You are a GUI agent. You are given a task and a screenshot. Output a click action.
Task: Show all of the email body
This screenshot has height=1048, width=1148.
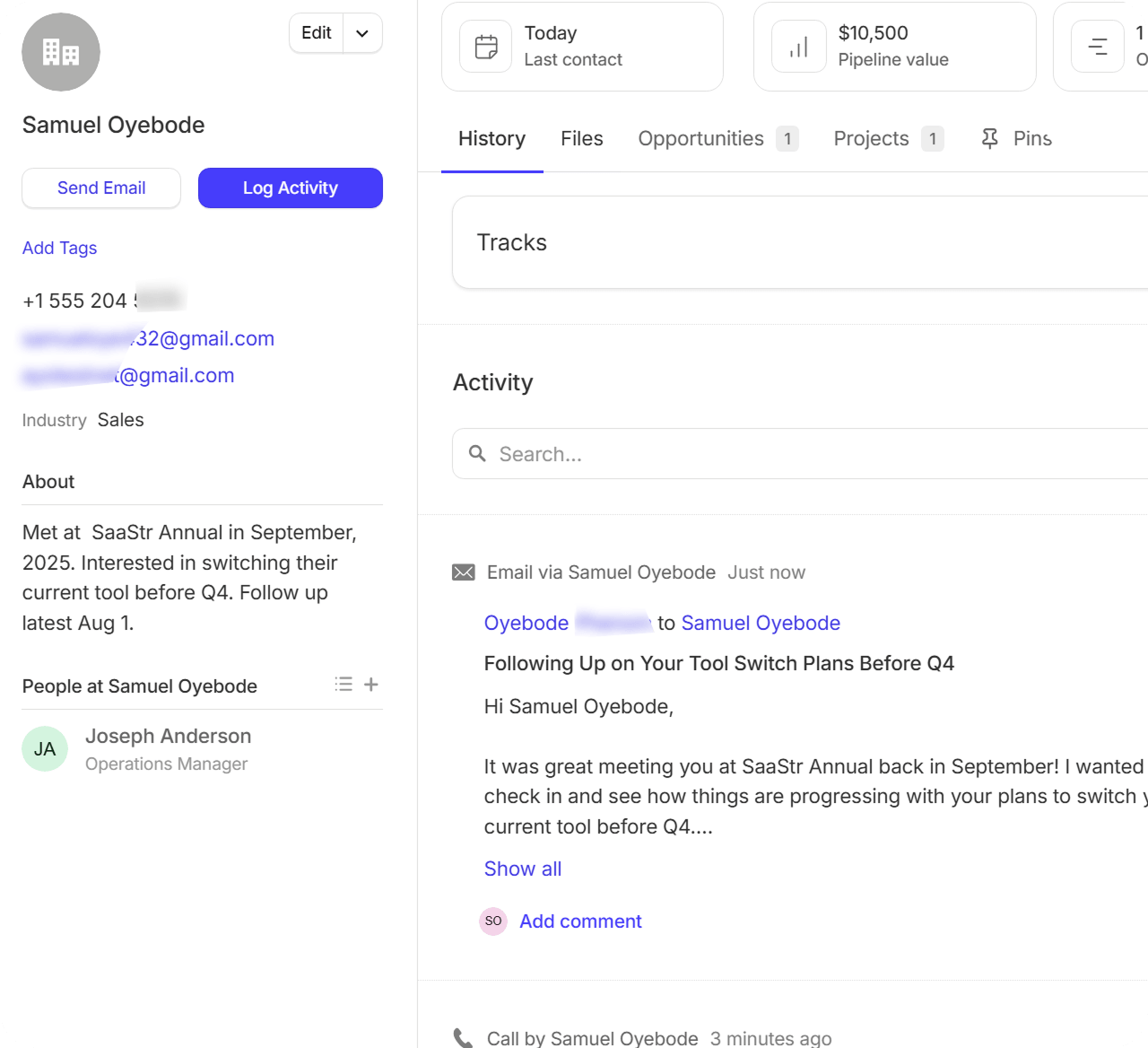point(523,869)
